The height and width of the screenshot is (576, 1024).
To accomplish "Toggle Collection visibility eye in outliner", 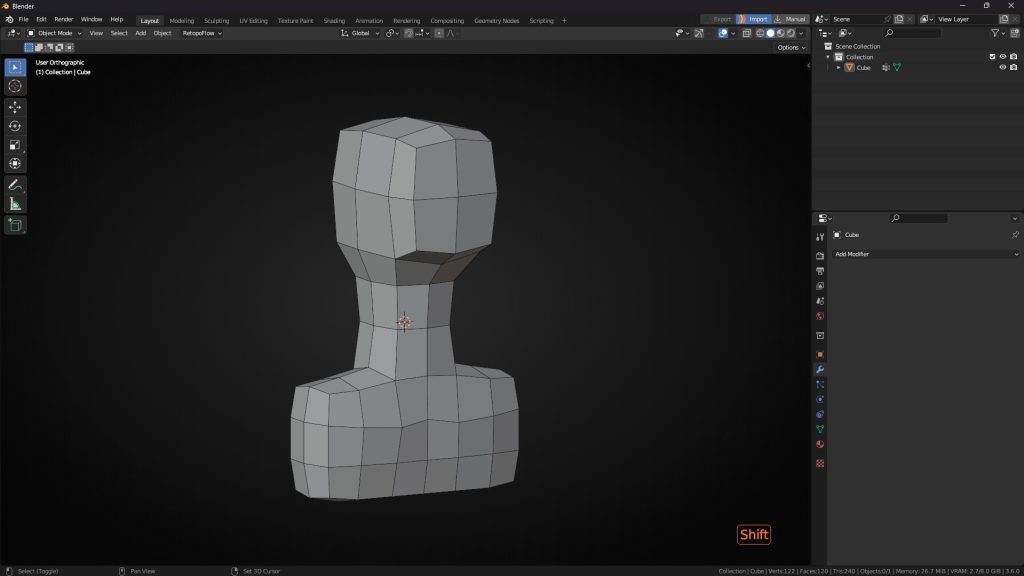I will [x=1003, y=57].
